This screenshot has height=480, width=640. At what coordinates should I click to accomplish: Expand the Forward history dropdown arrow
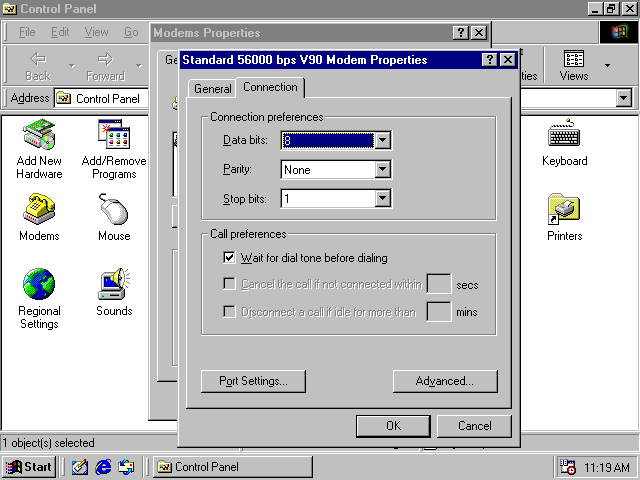pyautogui.click(x=139, y=66)
